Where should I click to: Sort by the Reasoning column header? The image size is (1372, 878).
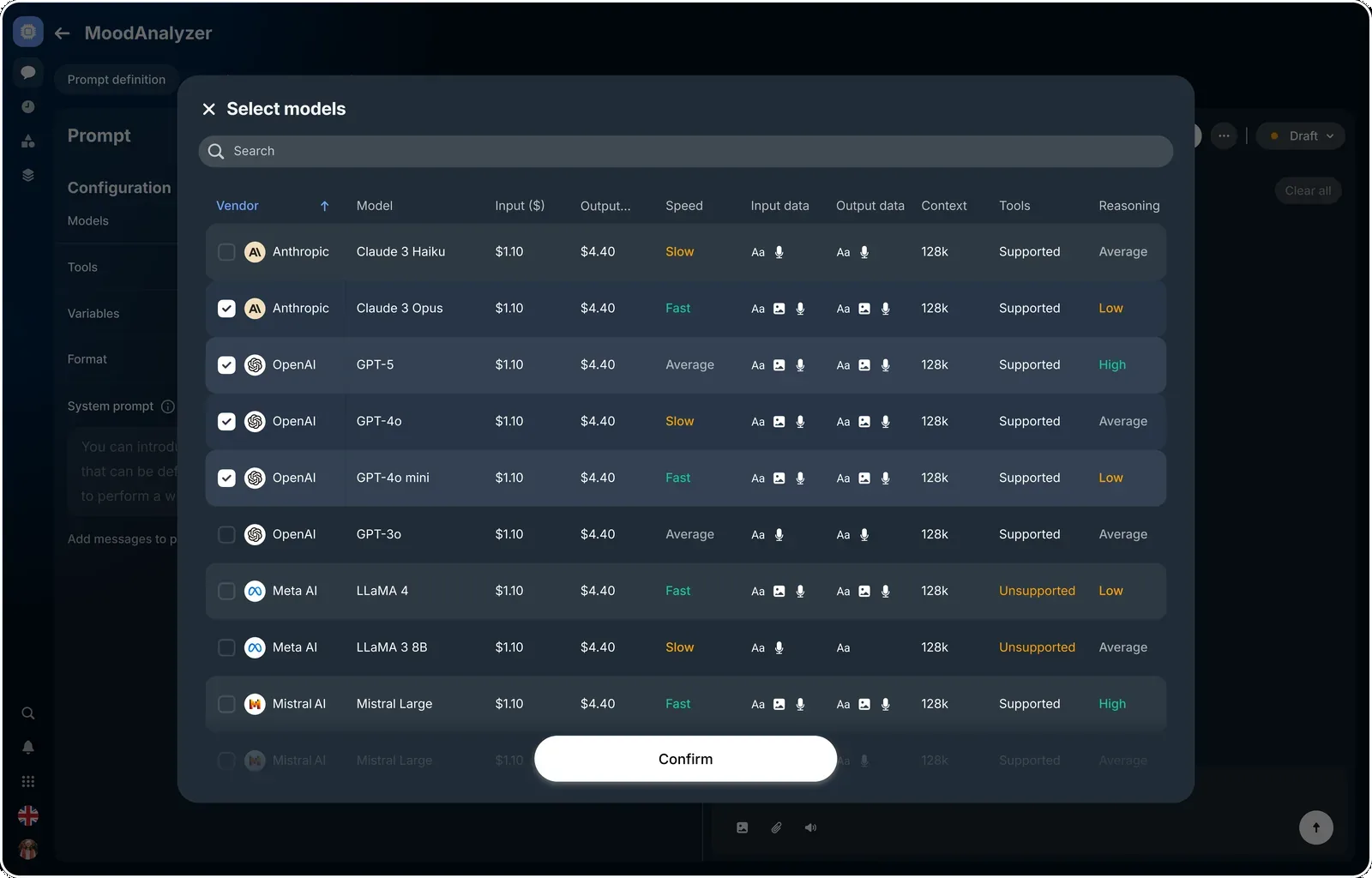pos(1129,206)
